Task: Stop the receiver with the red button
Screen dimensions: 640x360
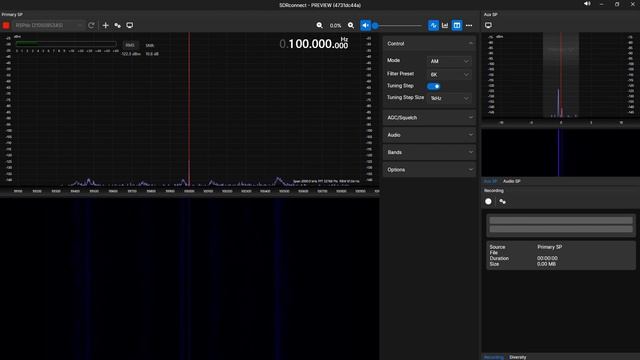Action: click(6, 25)
